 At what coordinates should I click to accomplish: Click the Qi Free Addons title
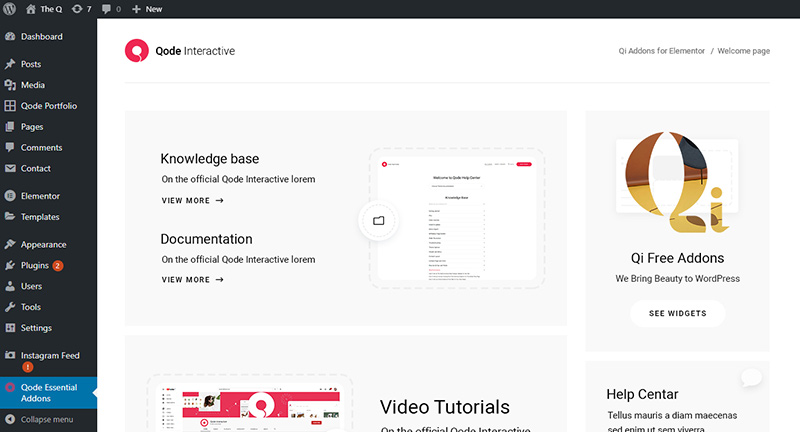click(678, 258)
